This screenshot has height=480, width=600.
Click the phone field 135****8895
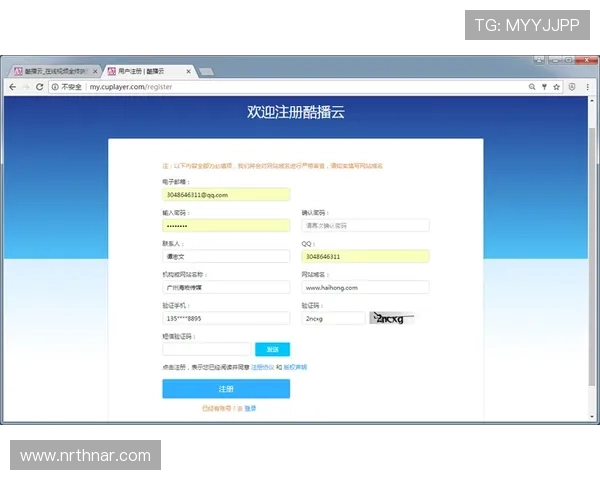[x=226, y=318]
